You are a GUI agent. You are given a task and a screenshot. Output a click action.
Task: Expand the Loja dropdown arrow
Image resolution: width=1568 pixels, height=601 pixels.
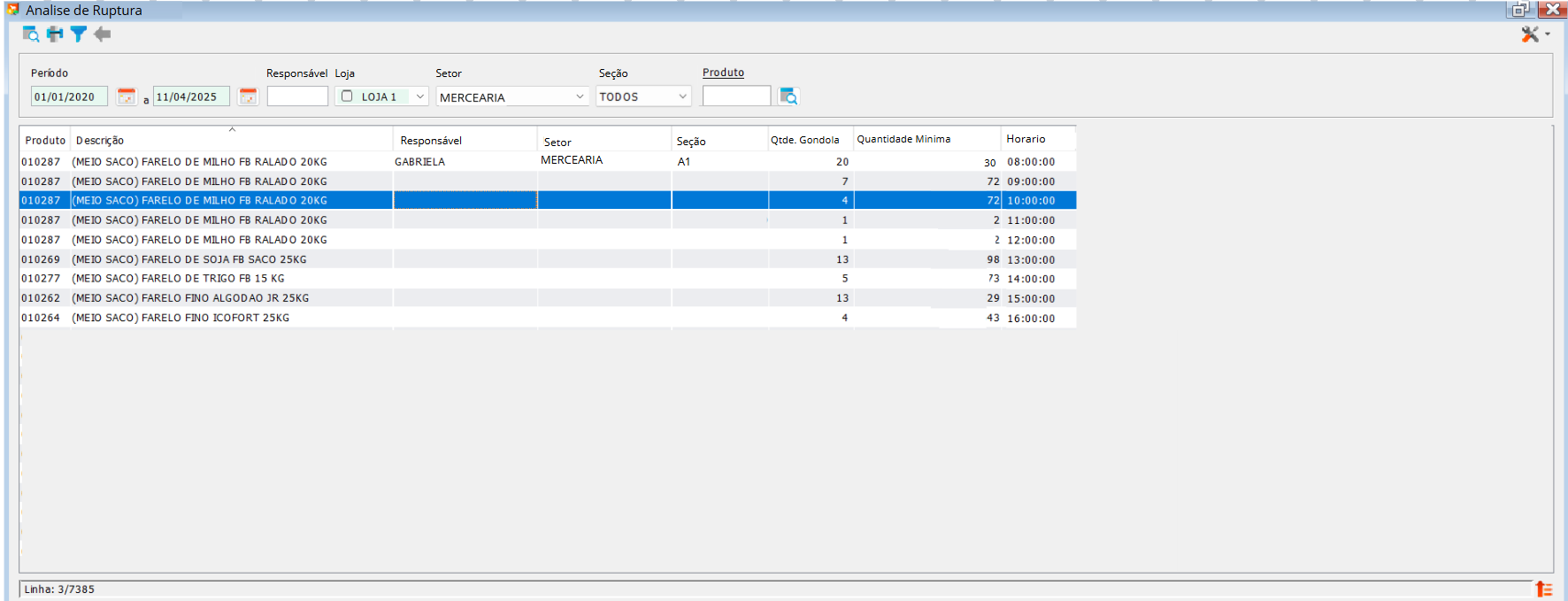tap(420, 96)
